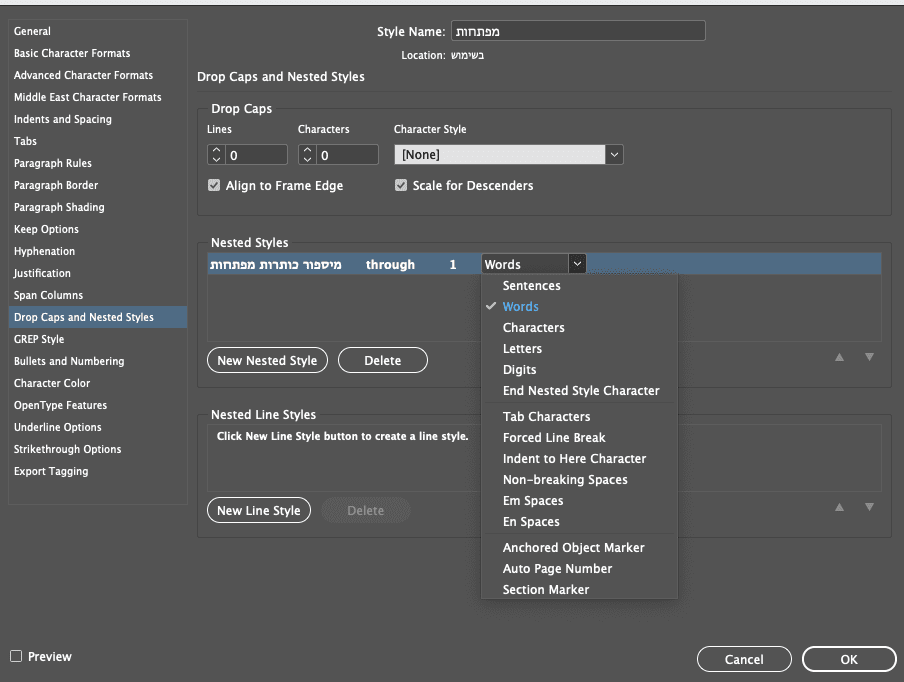Disable Scale for Descenders checkbox
The height and width of the screenshot is (682, 904).
pyautogui.click(x=401, y=185)
